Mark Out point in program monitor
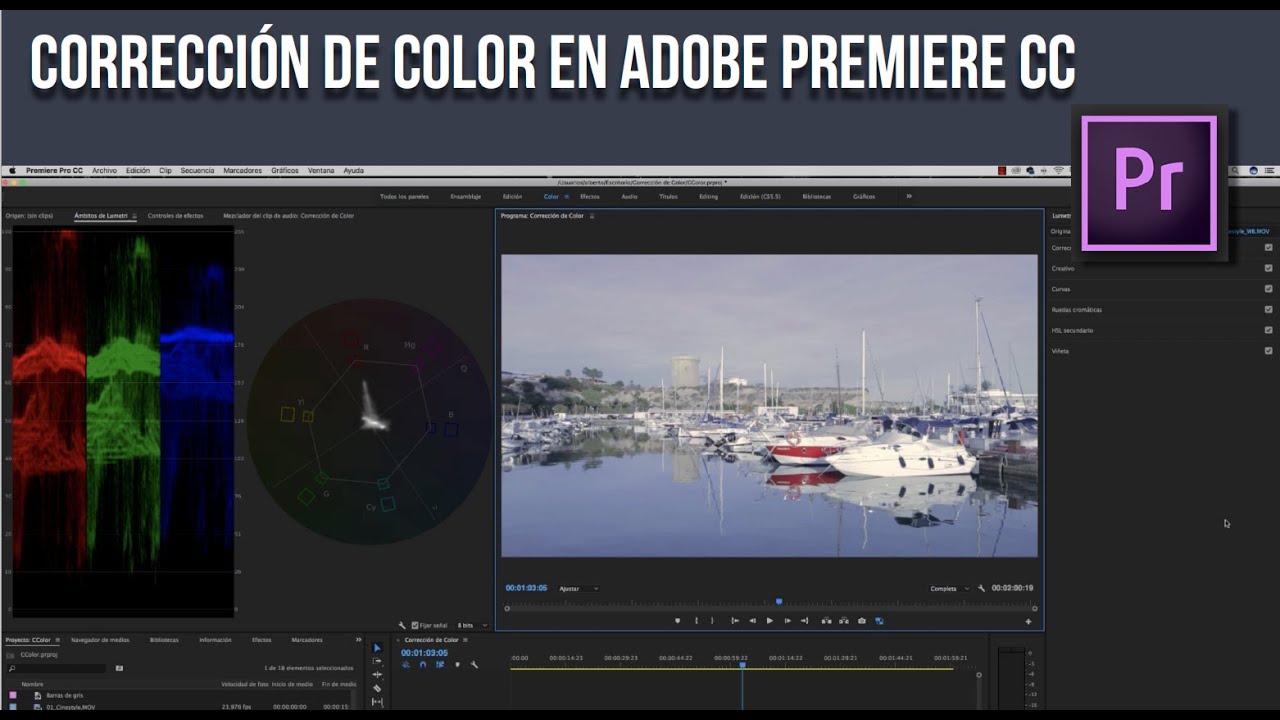 (x=712, y=621)
